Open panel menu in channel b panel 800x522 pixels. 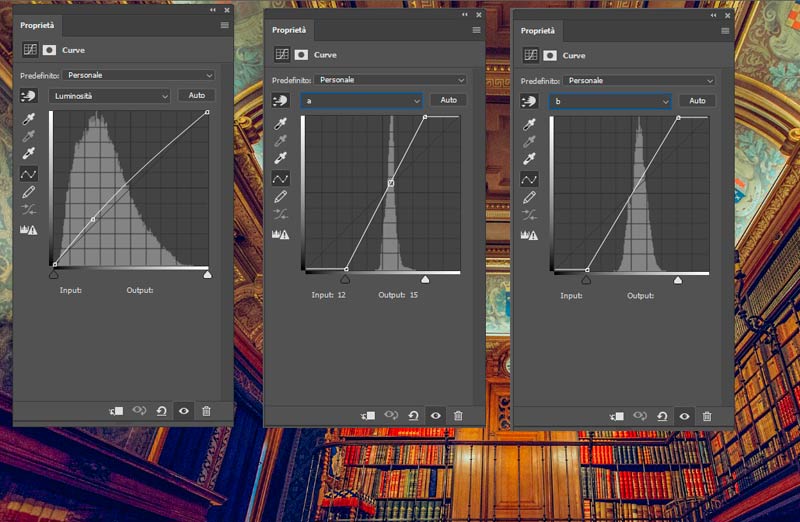[725, 31]
